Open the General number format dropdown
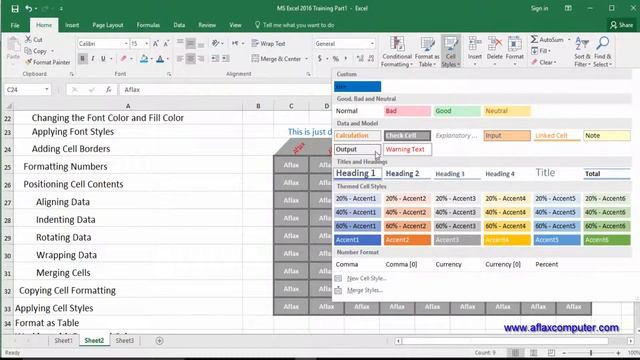This screenshot has height=360, width=640. [x=372, y=43]
